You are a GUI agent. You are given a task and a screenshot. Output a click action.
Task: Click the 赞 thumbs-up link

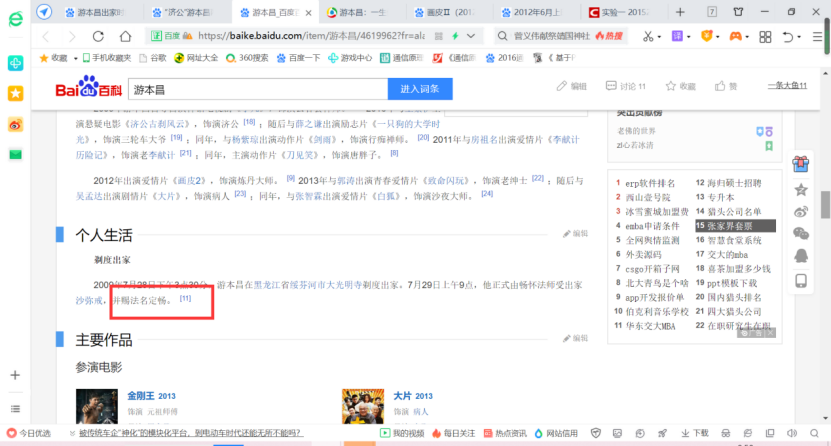coord(726,86)
